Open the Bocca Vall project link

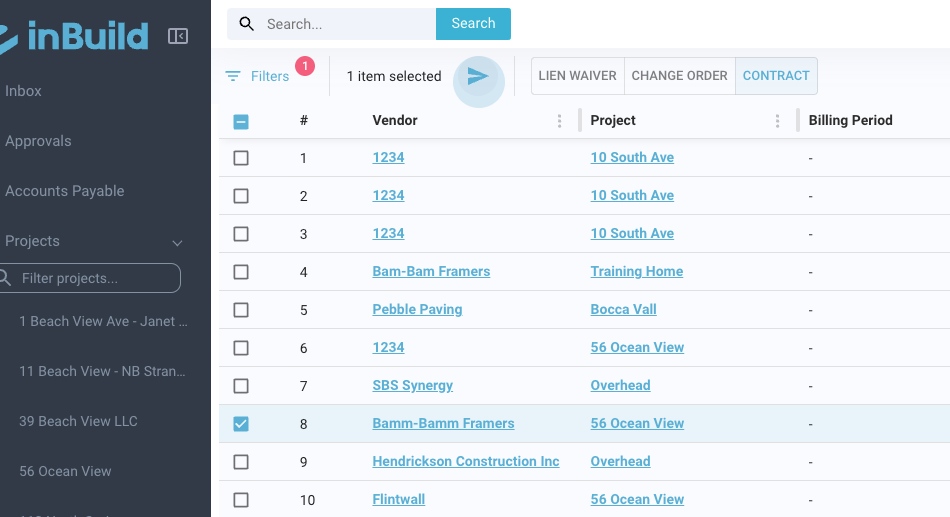click(x=623, y=309)
